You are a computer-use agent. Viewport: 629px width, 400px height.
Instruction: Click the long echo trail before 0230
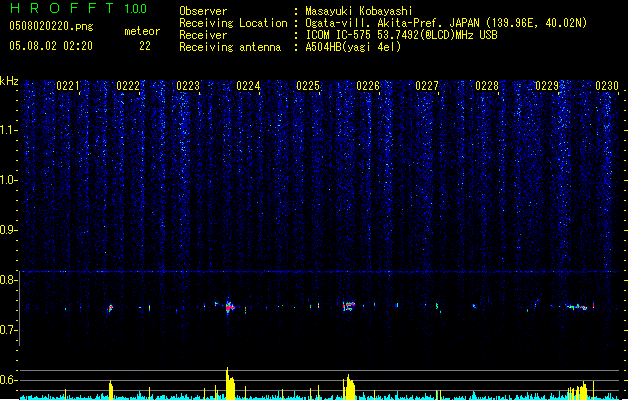[578, 307]
